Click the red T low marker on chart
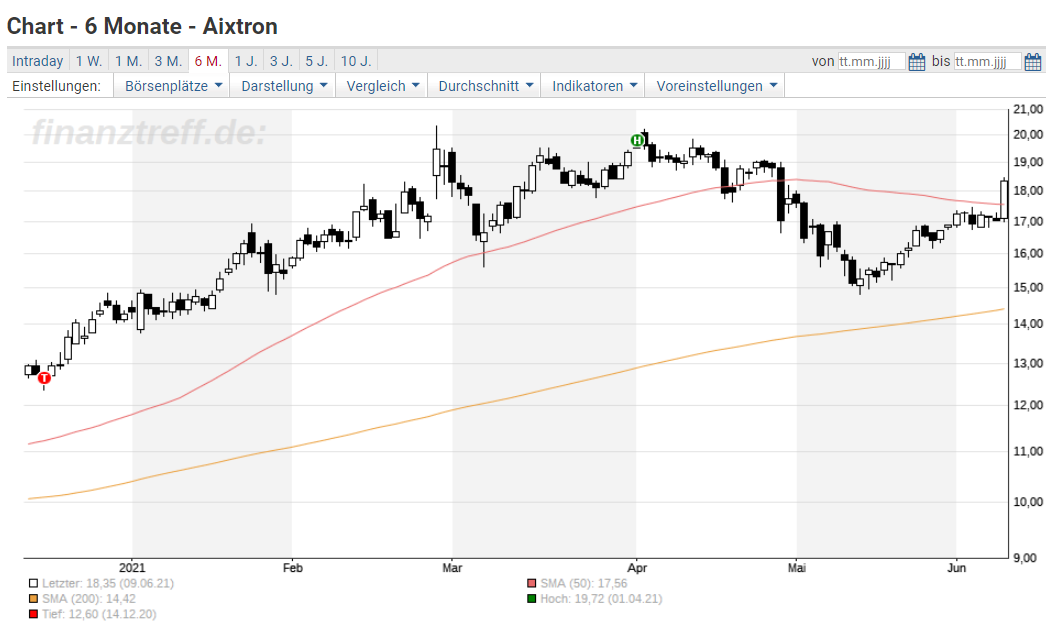 click(x=45, y=378)
